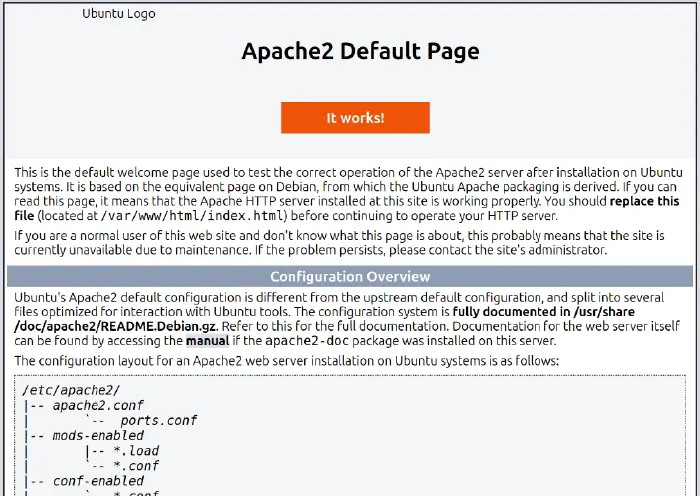
Task: Click the 'conf-enabled' tree entry
Action: (x=98, y=481)
